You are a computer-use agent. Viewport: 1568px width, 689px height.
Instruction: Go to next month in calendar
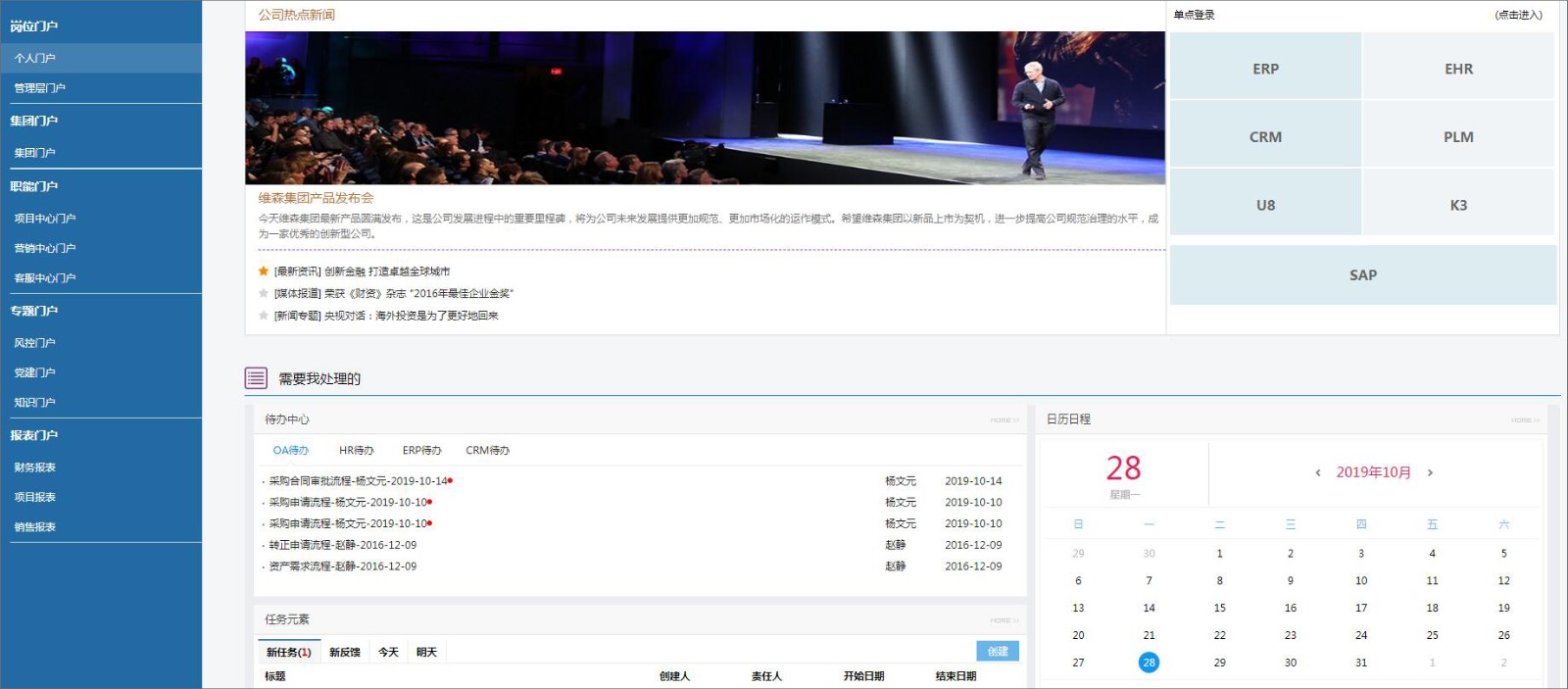coord(1430,472)
